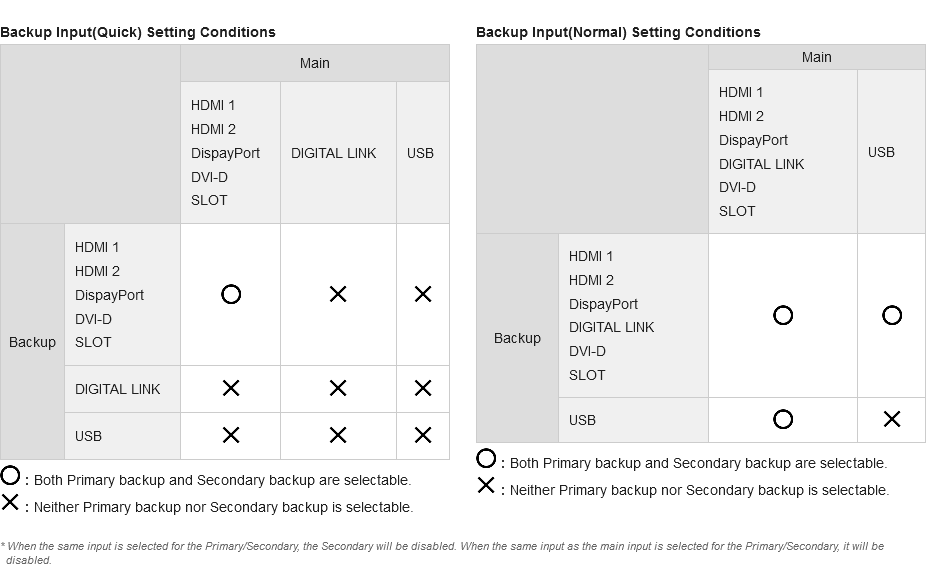Click the "Backup" row header in the Quick table
The image size is (926, 571).
point(32,342)
